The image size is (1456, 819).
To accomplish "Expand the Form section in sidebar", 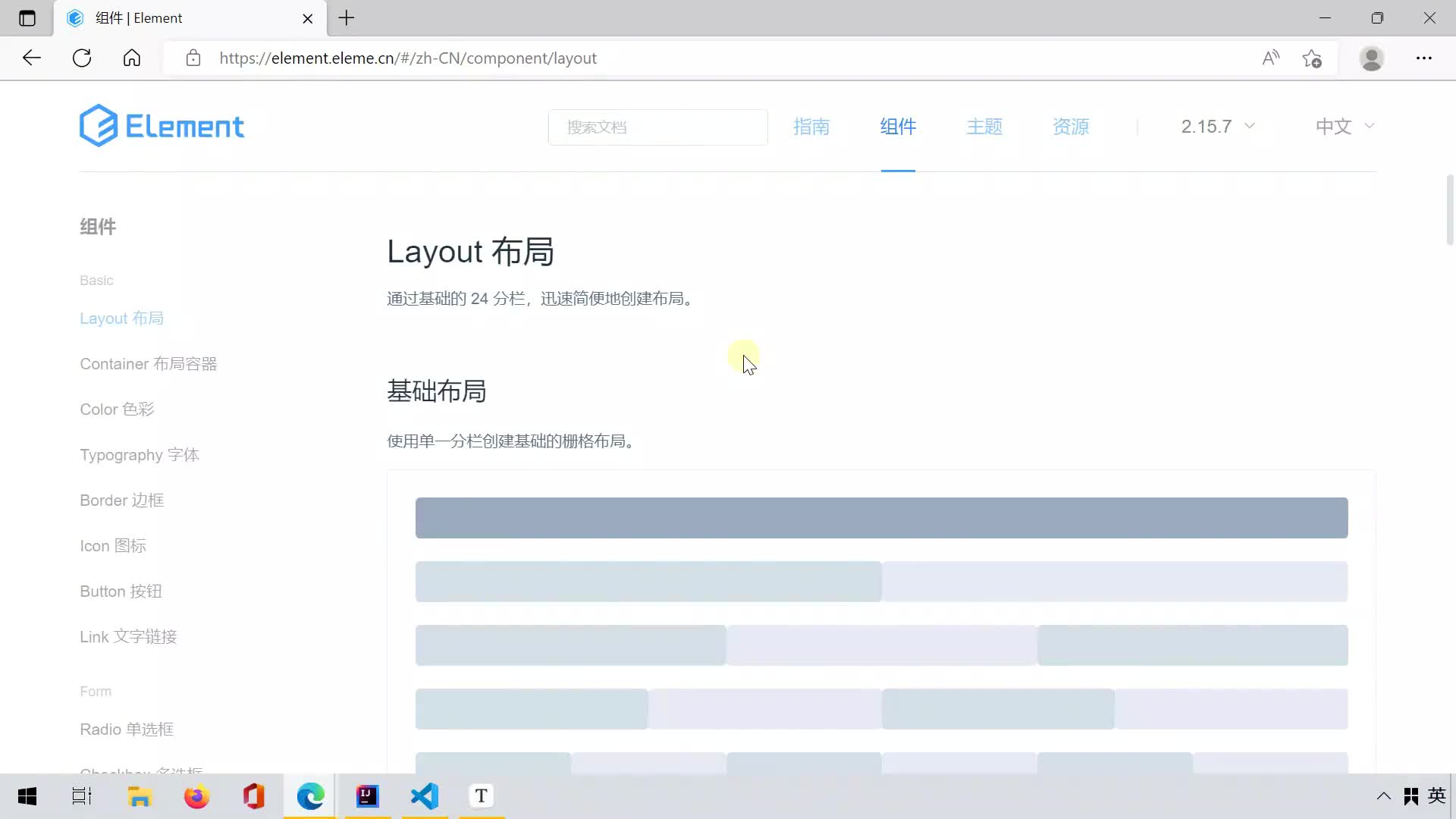I will (x=95, y=690).
